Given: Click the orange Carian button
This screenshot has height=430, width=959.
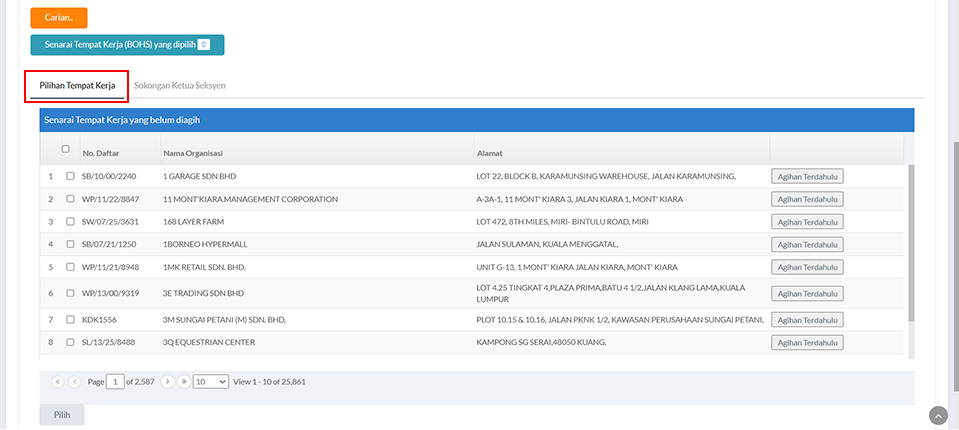Looking at the screenshot, I should point(59,18).
